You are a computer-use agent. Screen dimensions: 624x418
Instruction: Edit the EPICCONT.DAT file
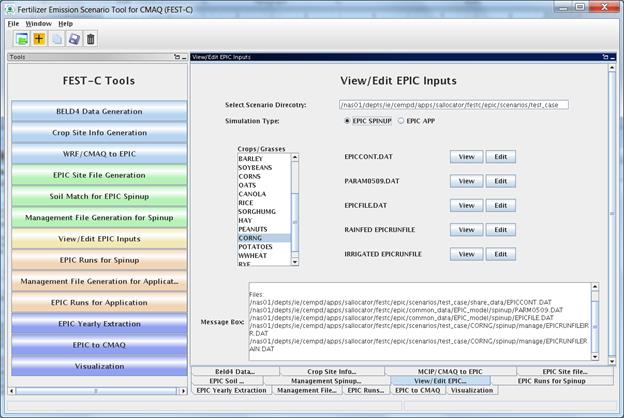coord(501,157)
